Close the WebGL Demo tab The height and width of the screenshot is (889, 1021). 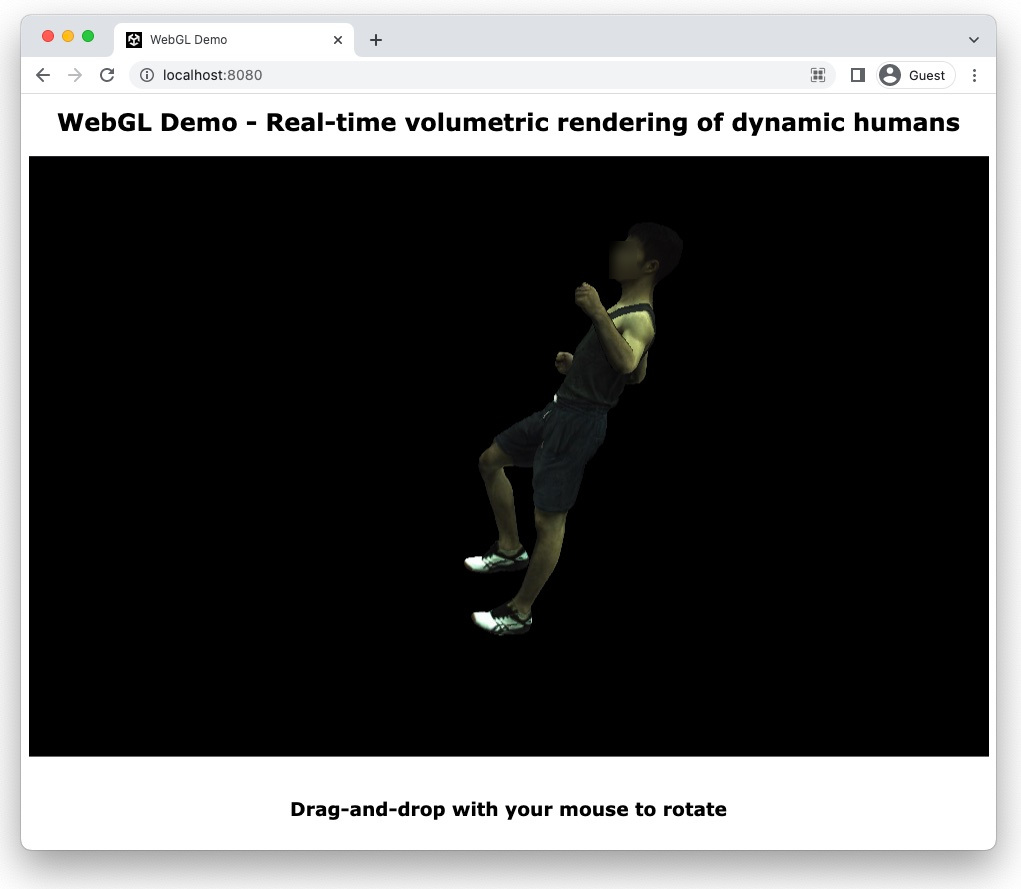[338, 40]
